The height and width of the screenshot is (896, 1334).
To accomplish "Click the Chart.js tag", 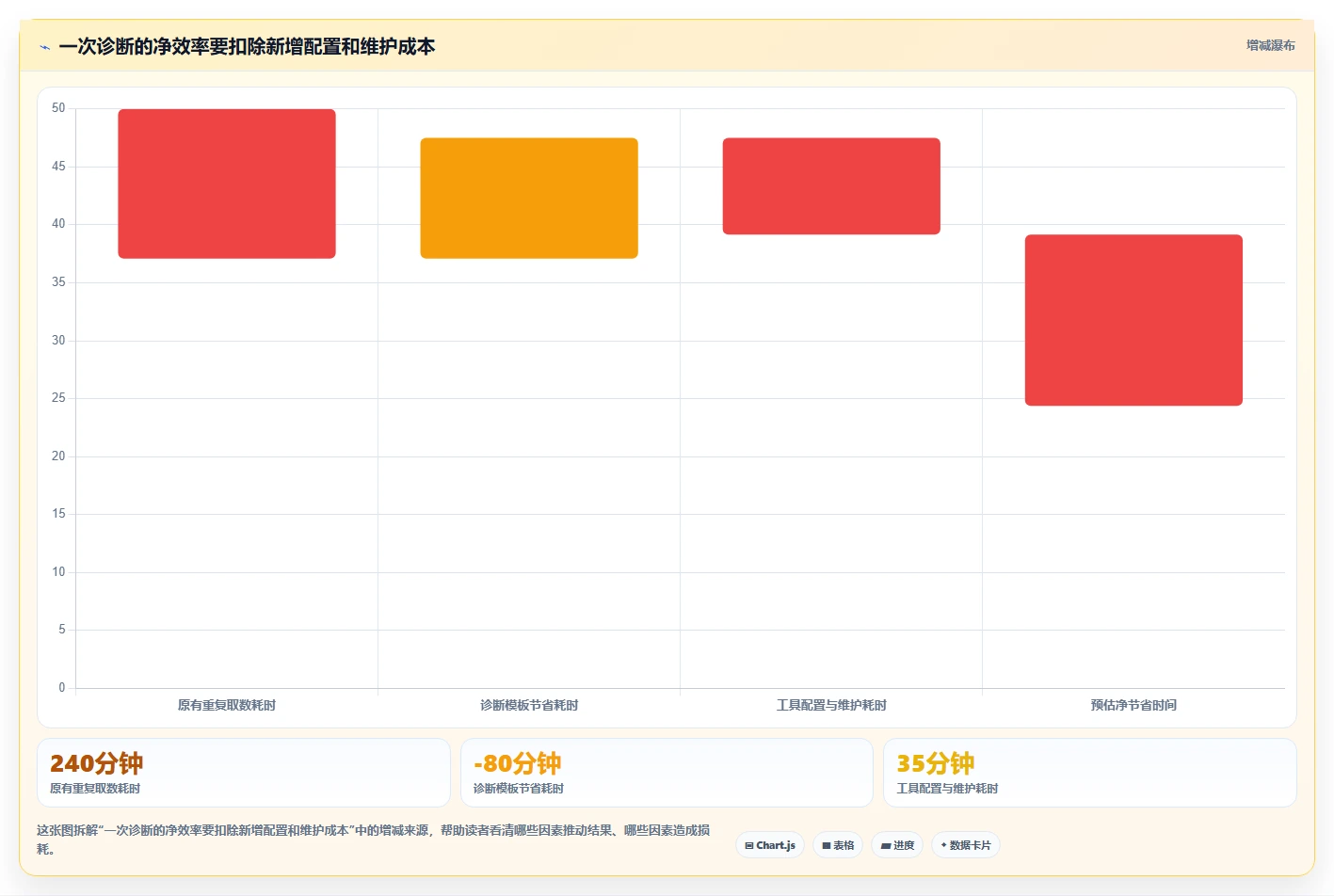I will (x=770, y=845).
